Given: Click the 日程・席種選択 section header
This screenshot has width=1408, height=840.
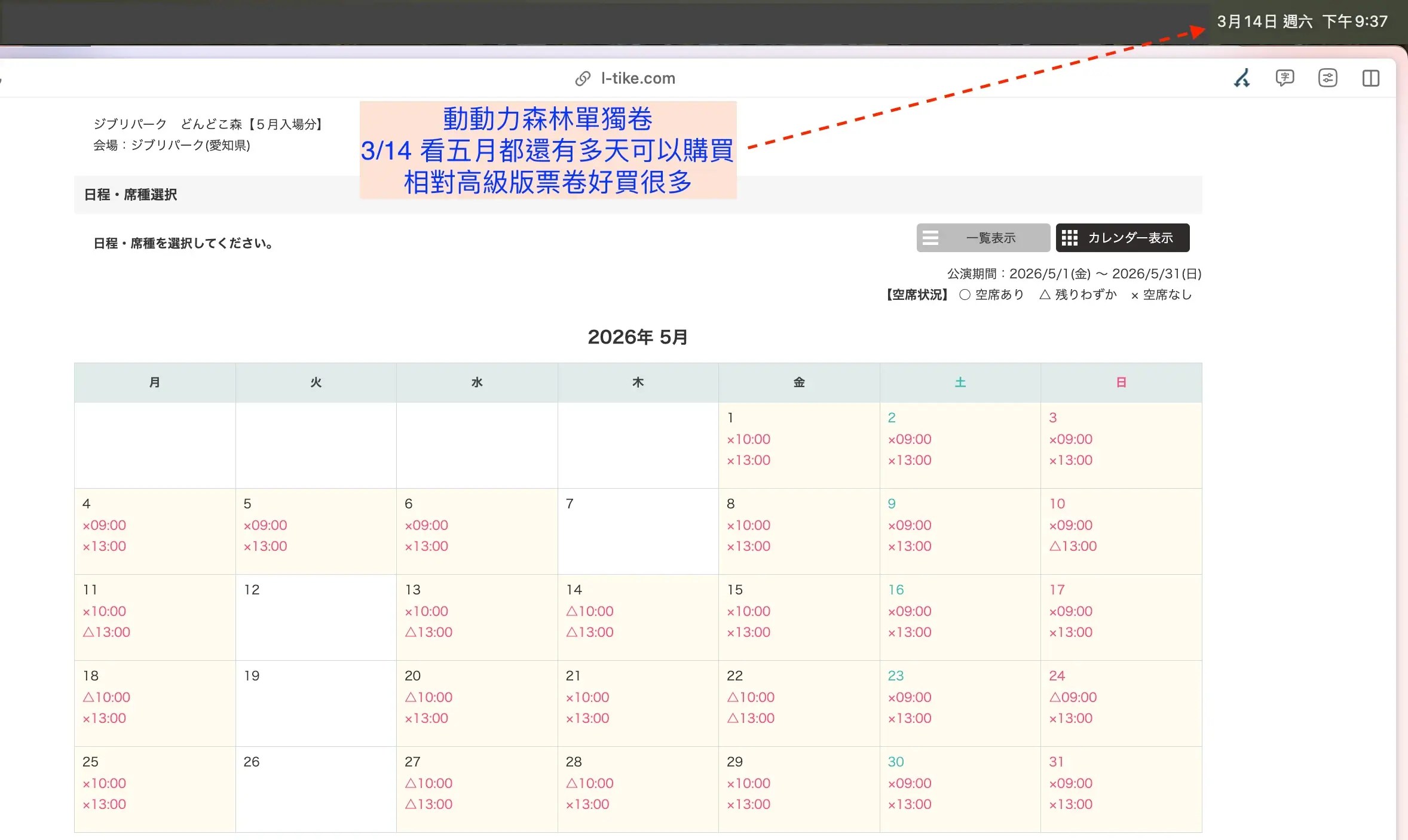Looking at the screenshot, I should tap(130, 195).
